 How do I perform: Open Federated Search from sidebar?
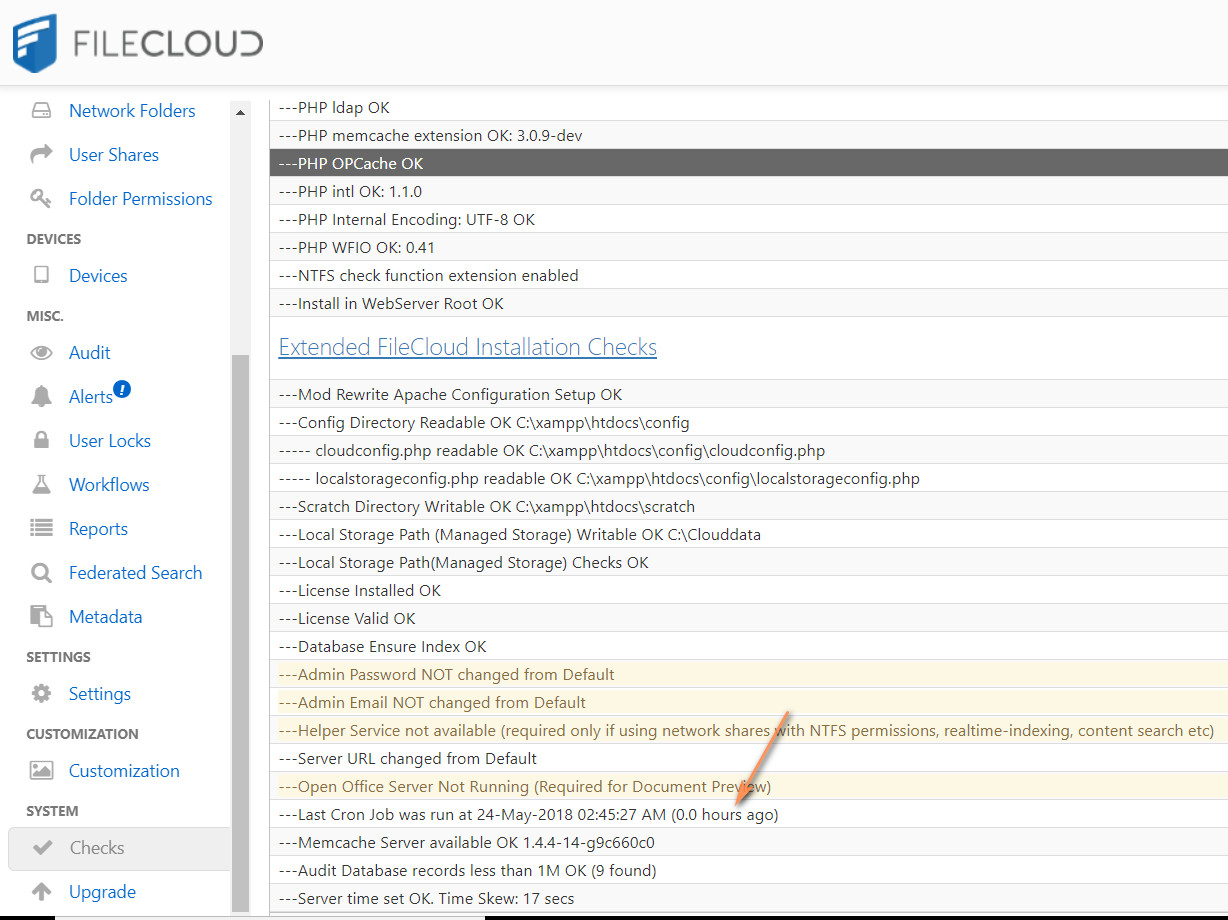(135, 573)
